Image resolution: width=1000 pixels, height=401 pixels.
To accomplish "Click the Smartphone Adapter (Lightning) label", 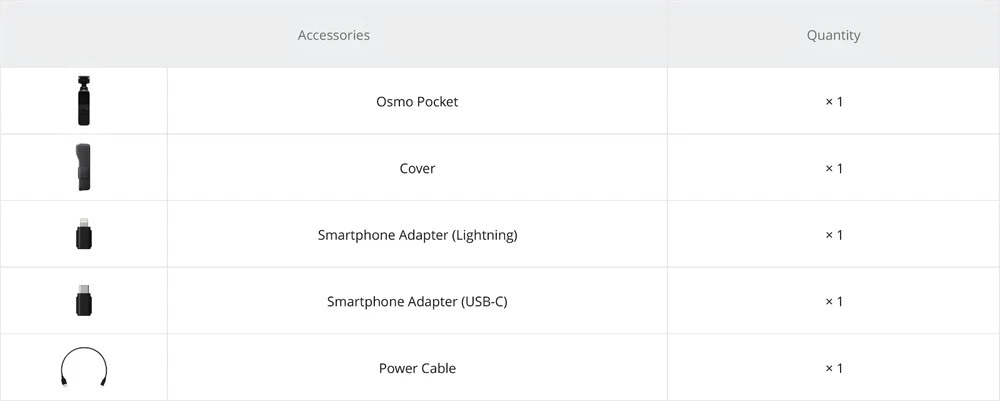I will tap(417, 236).
